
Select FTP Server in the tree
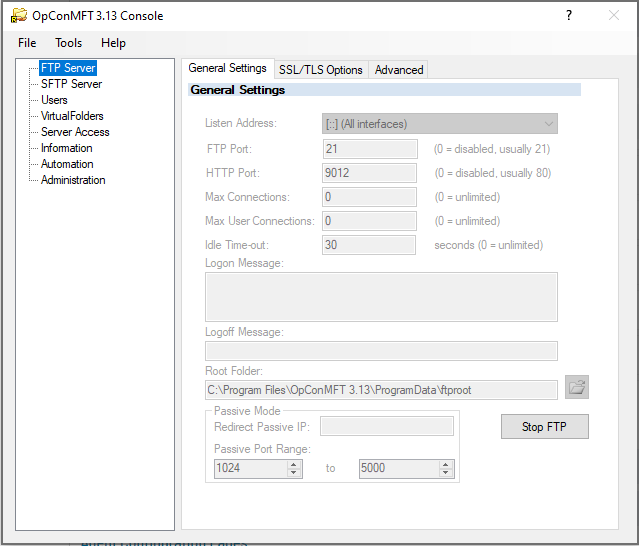68,68
